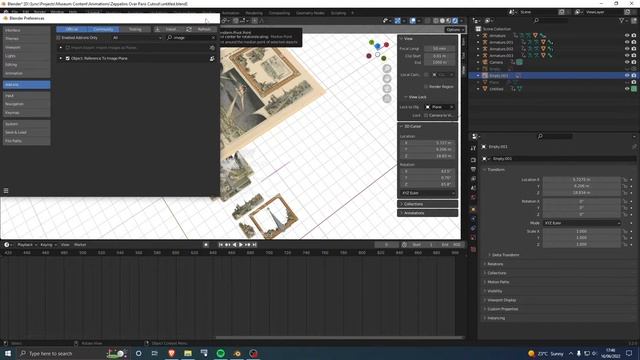This screenshot has height=360, width=640.
Task: Open the 3D Cursor rotation mode dropdown XYZ Euler
Action: 428,193
